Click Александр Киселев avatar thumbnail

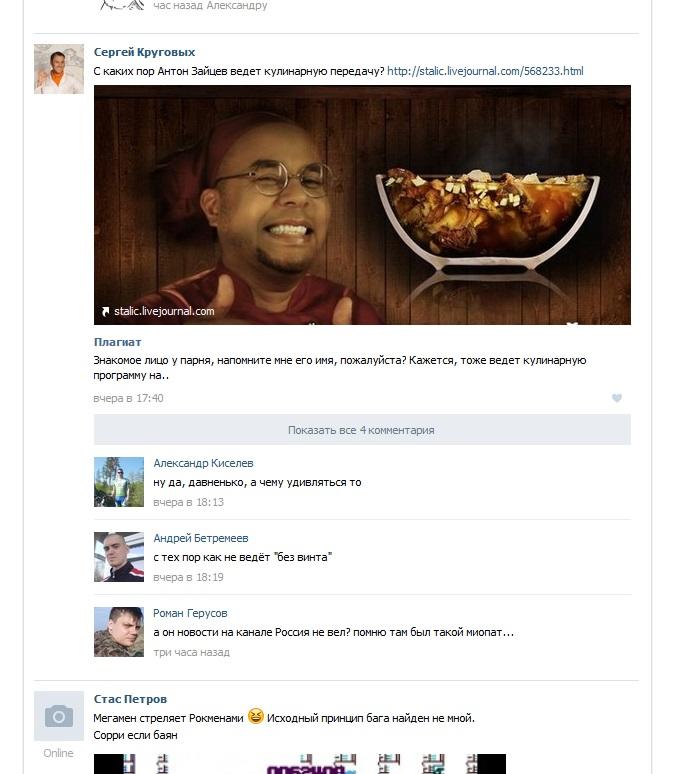[119, 482]
